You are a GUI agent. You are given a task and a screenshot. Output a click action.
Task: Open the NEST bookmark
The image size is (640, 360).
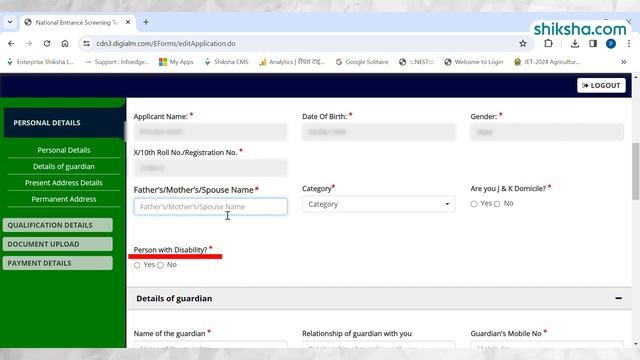click(416, 62)
